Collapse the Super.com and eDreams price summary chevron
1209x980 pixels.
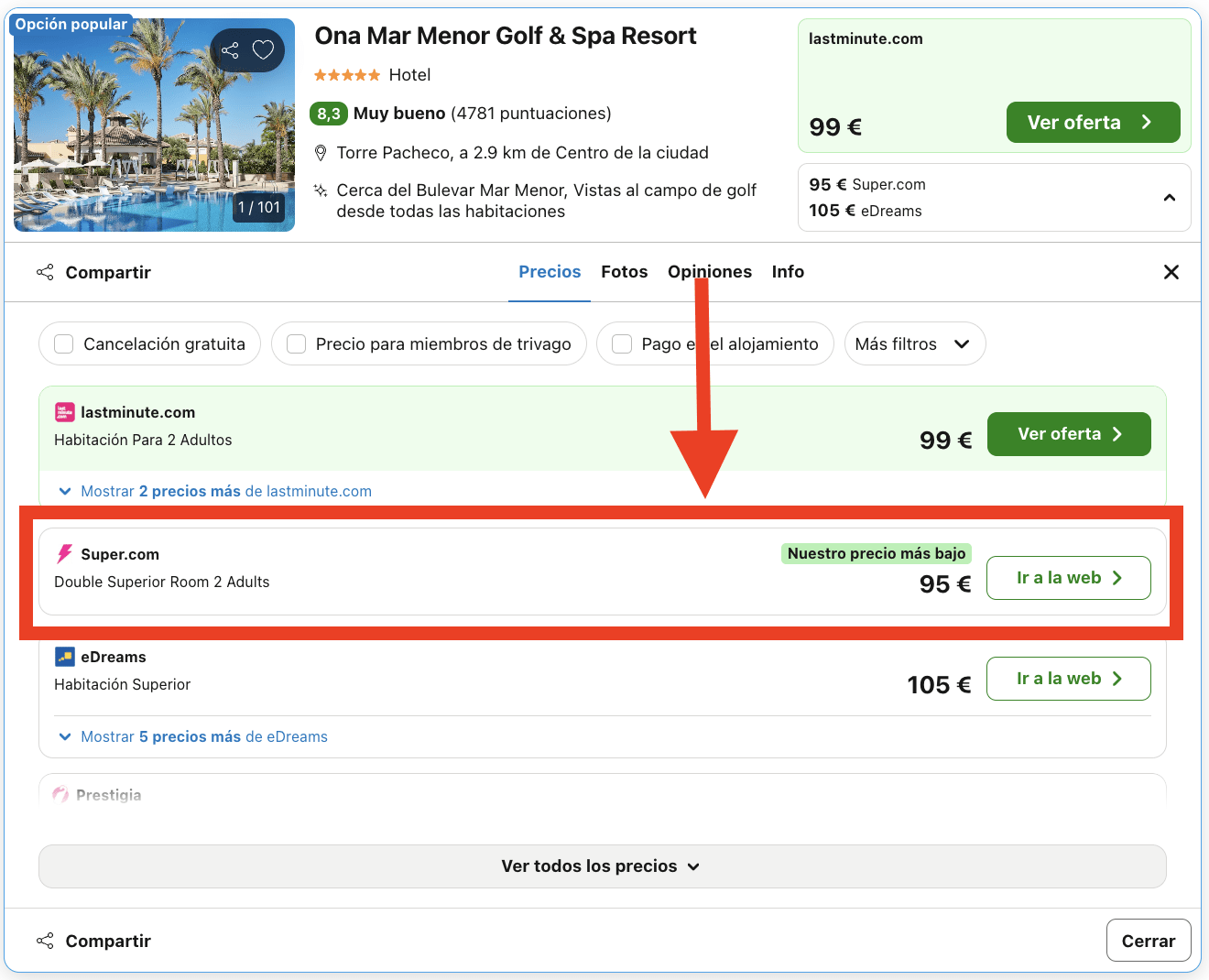(1169, 198)
